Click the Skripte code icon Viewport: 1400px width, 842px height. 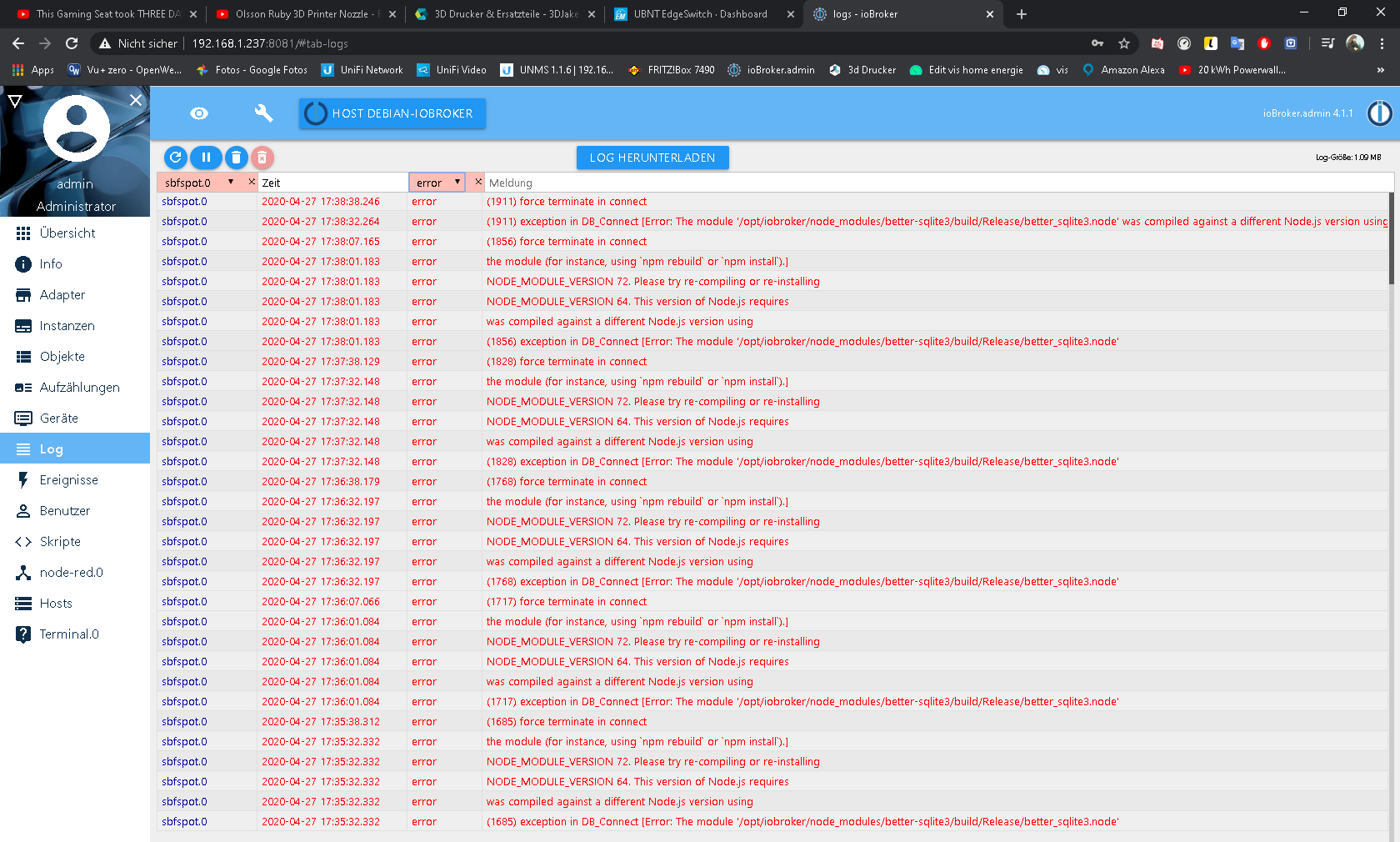point(23,542)
